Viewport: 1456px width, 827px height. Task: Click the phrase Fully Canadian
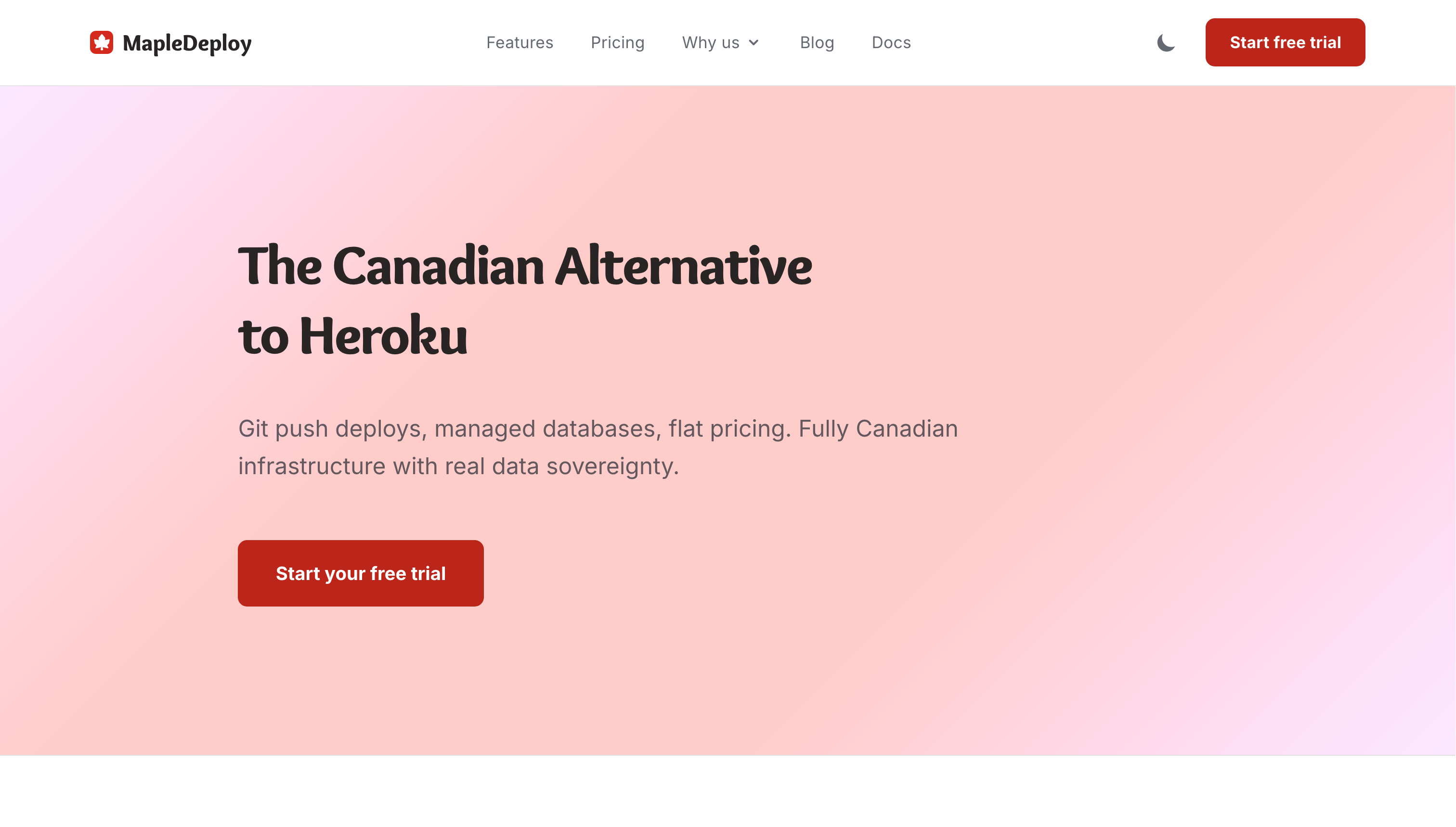tap(878, 429)
